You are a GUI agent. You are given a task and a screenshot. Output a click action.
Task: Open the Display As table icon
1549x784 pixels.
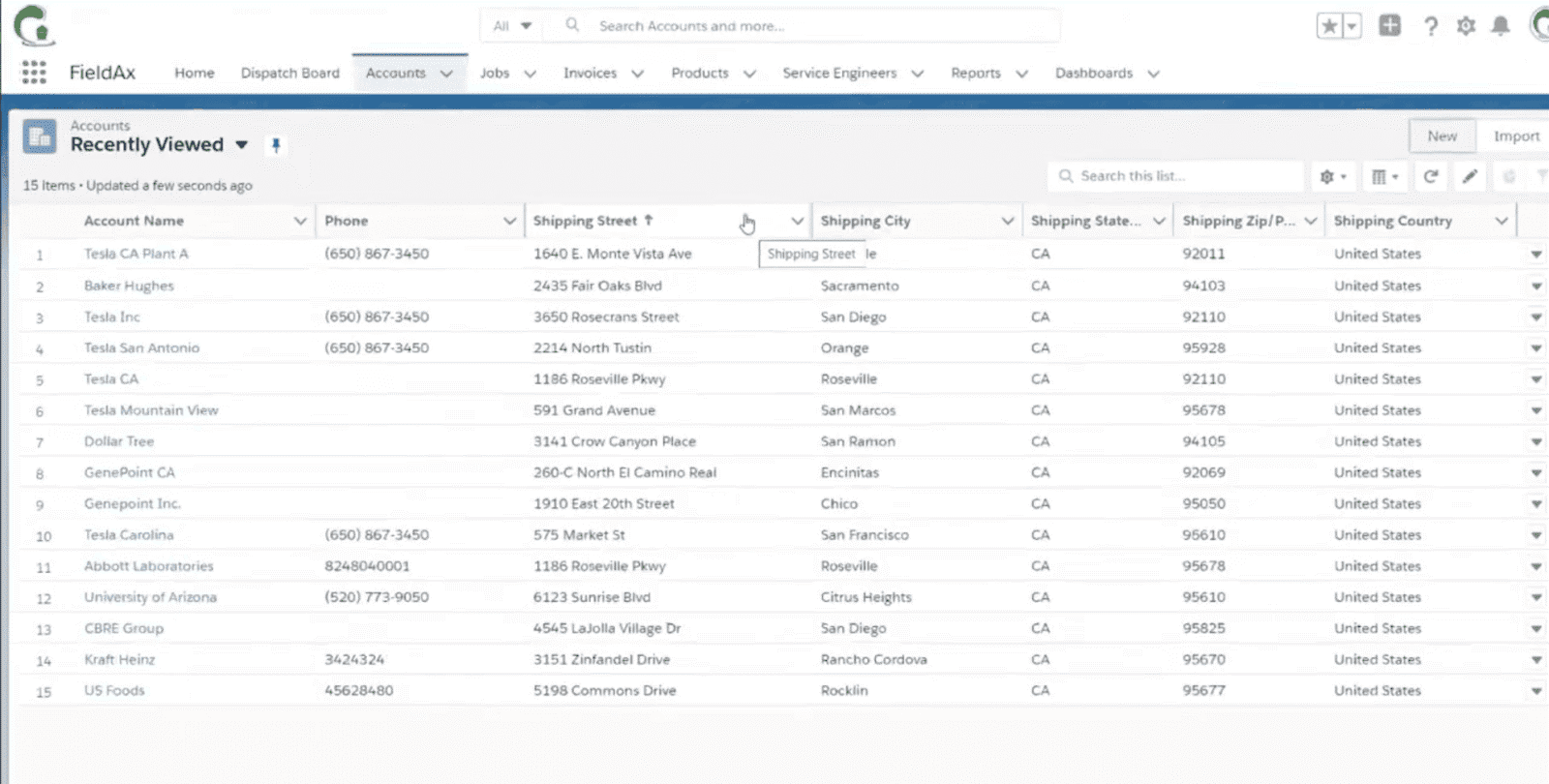(x=1385, y=176)
